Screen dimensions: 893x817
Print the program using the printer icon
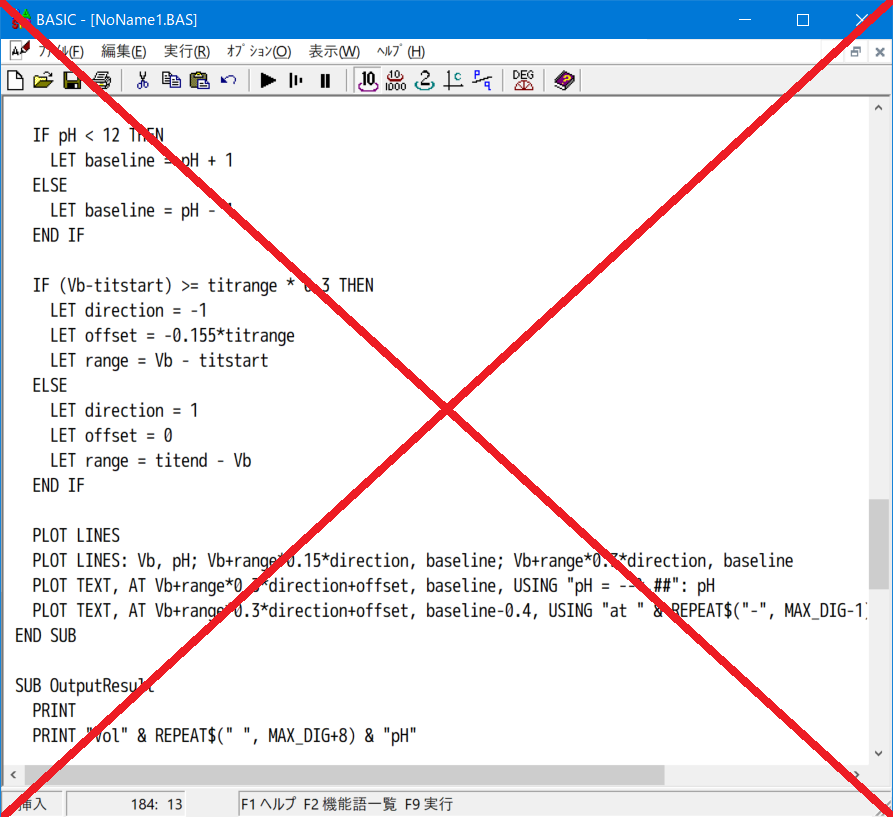(x=101, y=81)
